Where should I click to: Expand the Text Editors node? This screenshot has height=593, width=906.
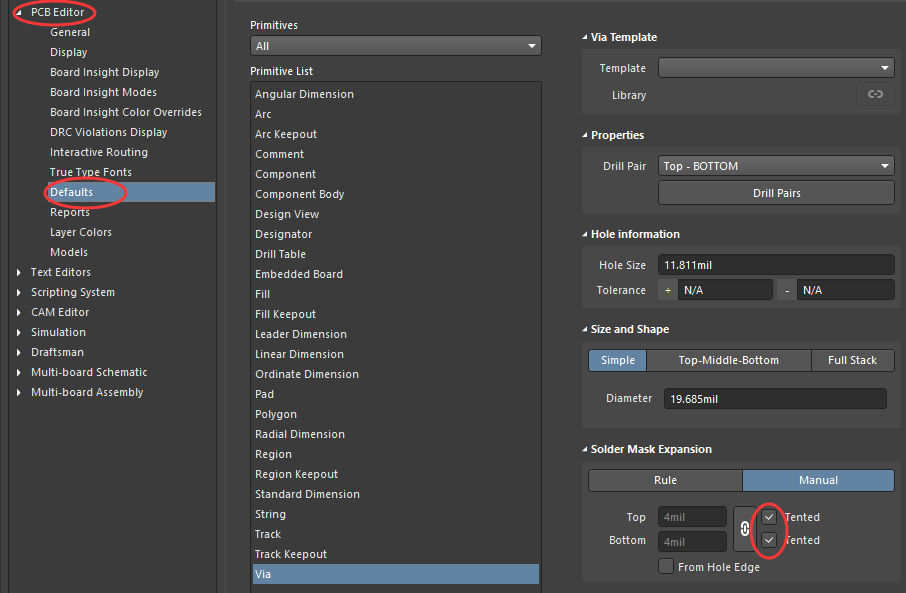click(x=18, y=272)
